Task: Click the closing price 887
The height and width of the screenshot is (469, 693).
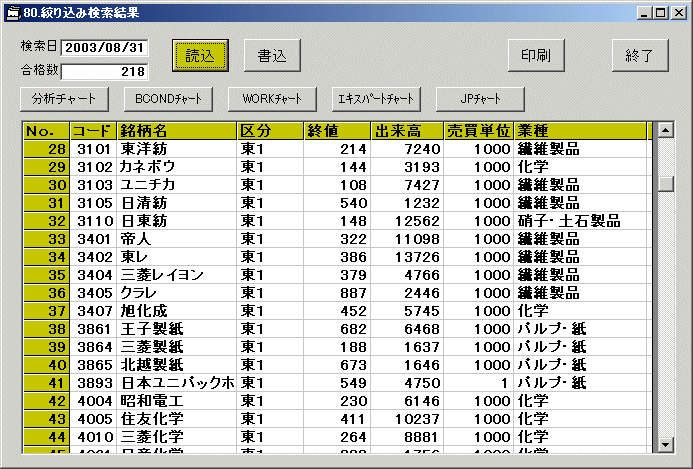Action: point(337,293)
